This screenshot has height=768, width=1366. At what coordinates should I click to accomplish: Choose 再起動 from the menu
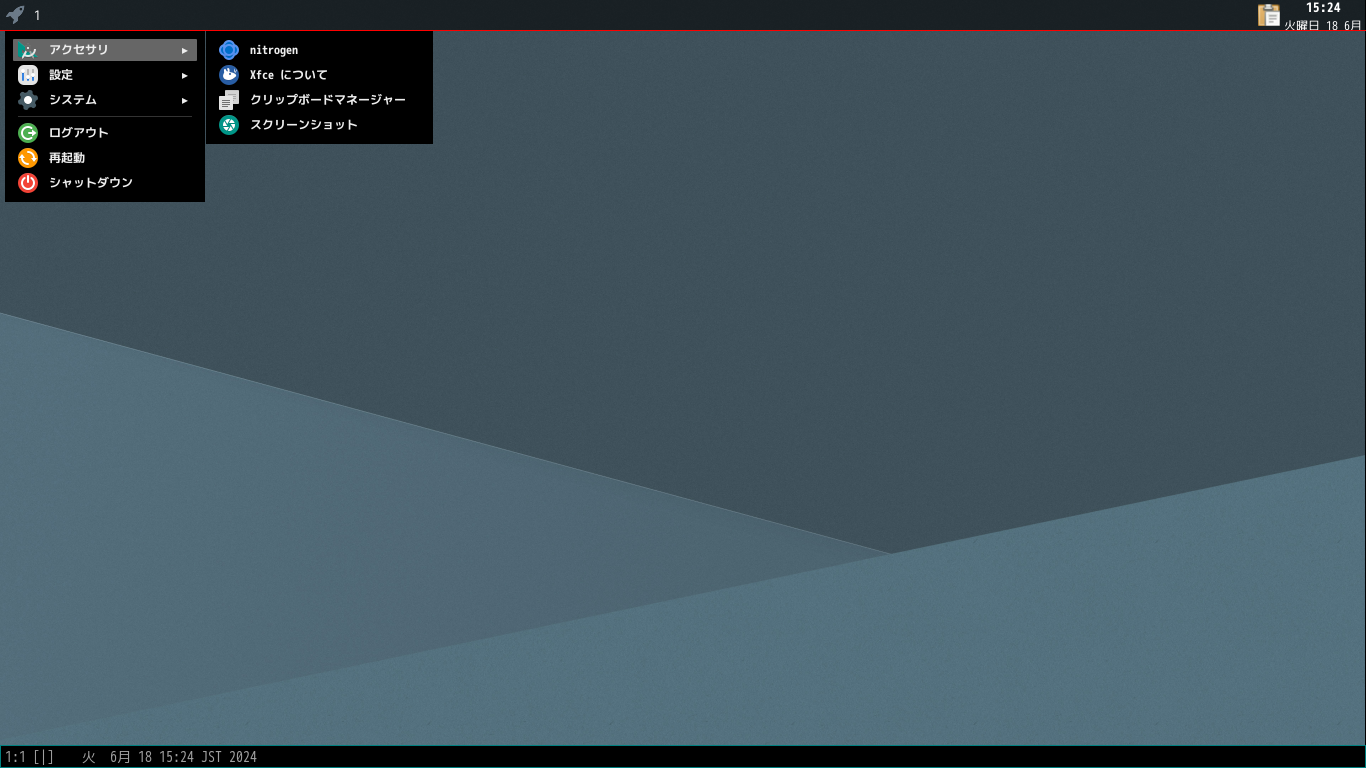pos(105,158)
